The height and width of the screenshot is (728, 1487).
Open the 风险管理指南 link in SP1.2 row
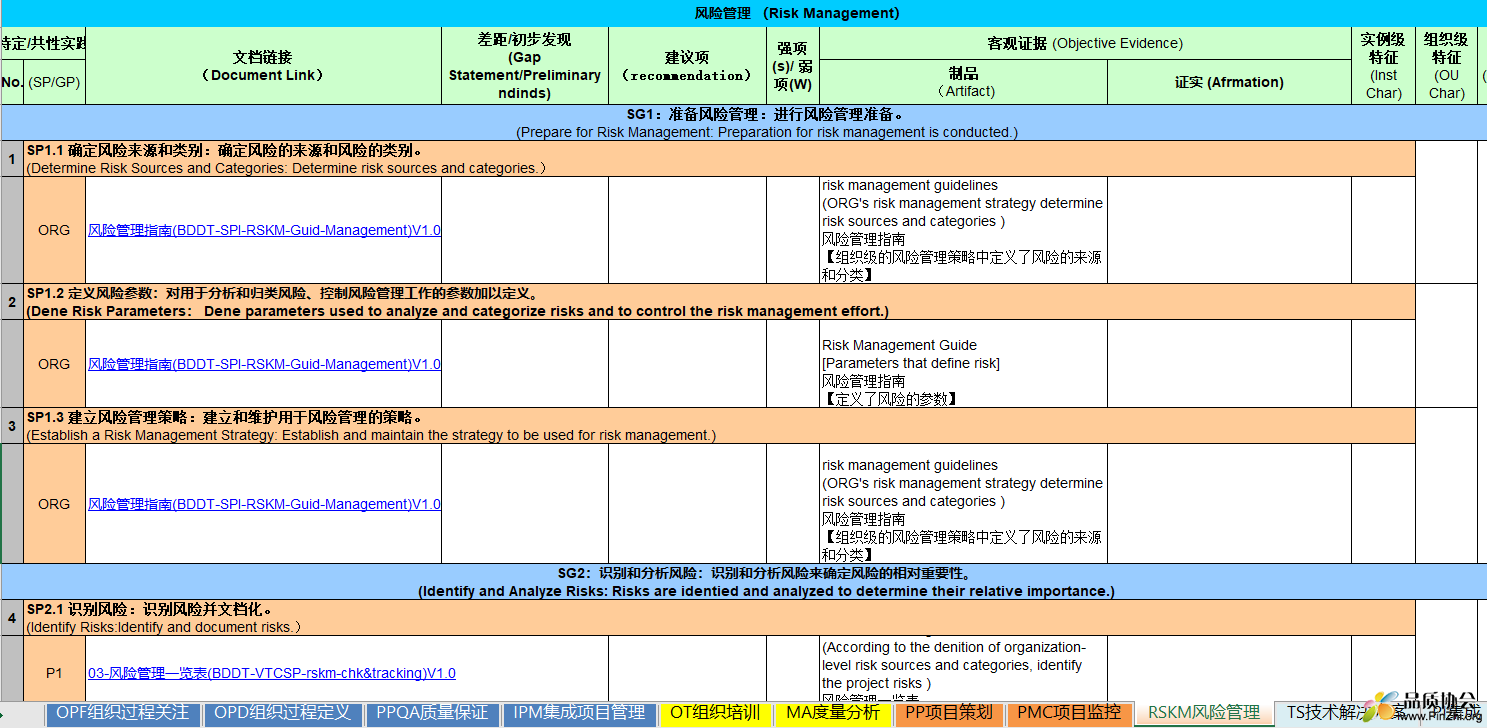point(265,364)
